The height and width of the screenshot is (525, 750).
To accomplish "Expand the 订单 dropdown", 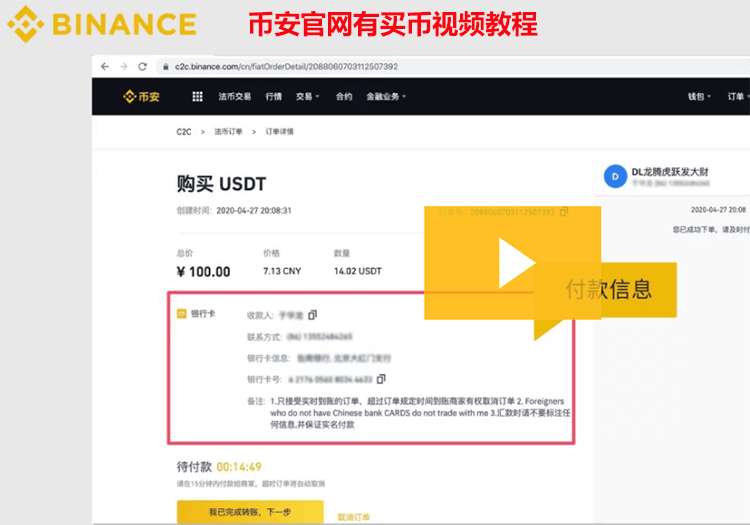I will pos(739,97).
